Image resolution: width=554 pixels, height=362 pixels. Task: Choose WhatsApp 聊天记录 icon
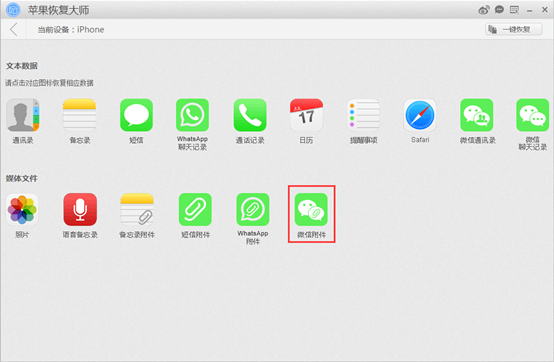(x=193, y=115)
